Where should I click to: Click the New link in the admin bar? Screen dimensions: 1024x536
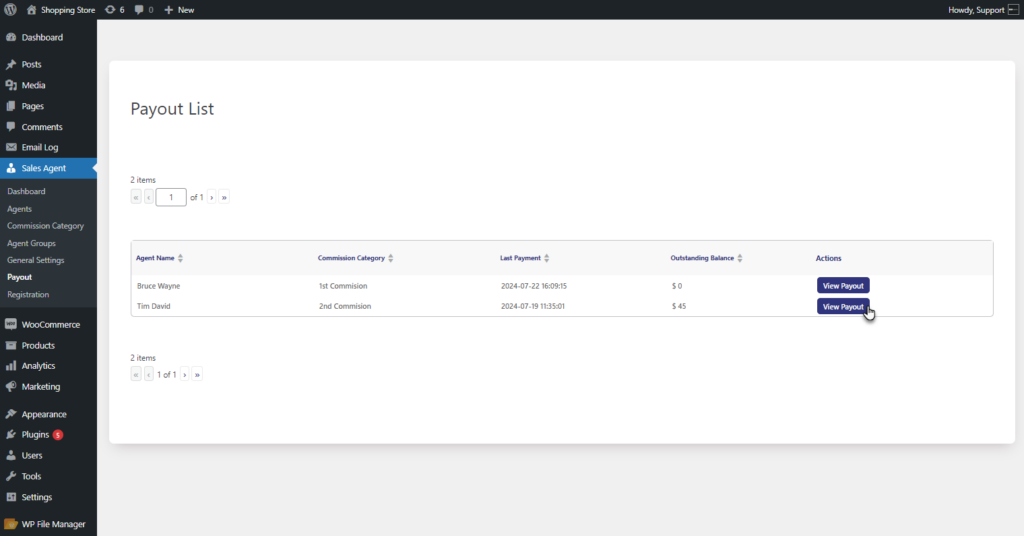pos(186,10)
